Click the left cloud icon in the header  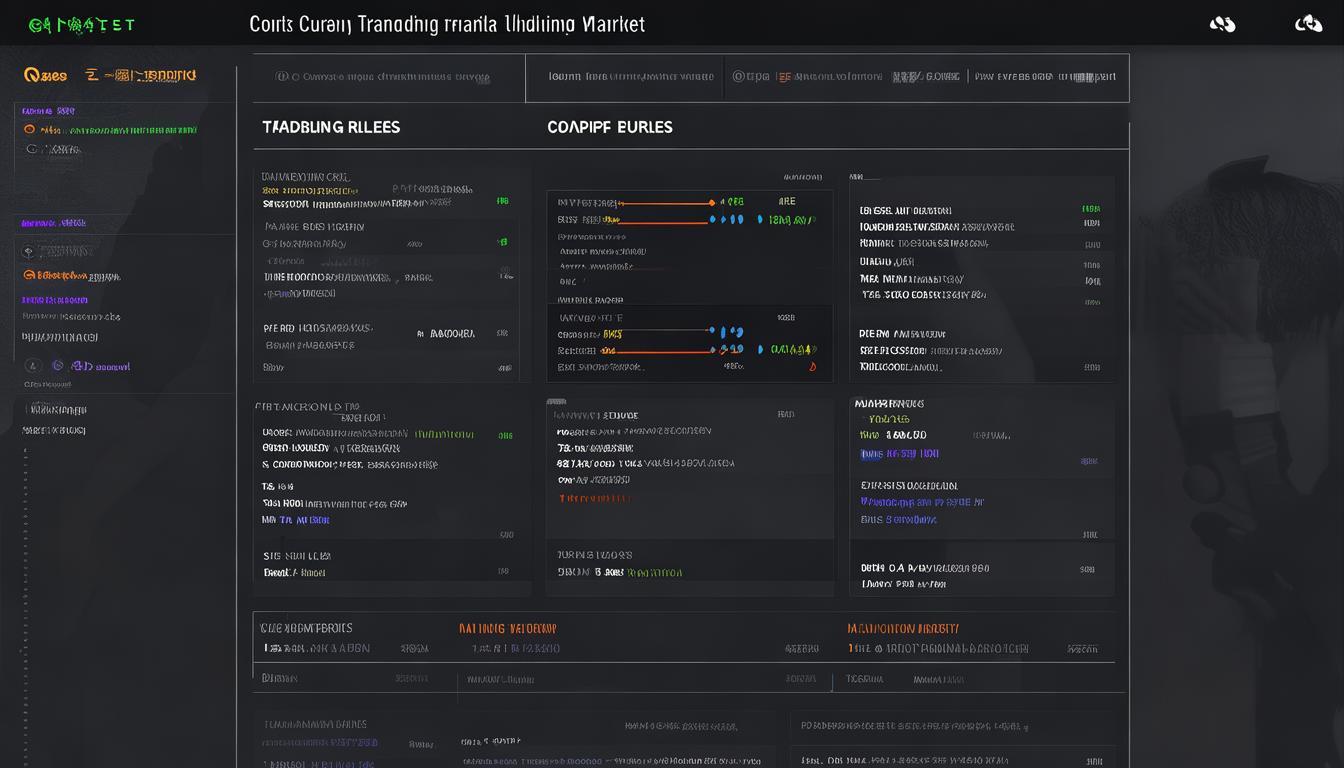[1222, 24]
